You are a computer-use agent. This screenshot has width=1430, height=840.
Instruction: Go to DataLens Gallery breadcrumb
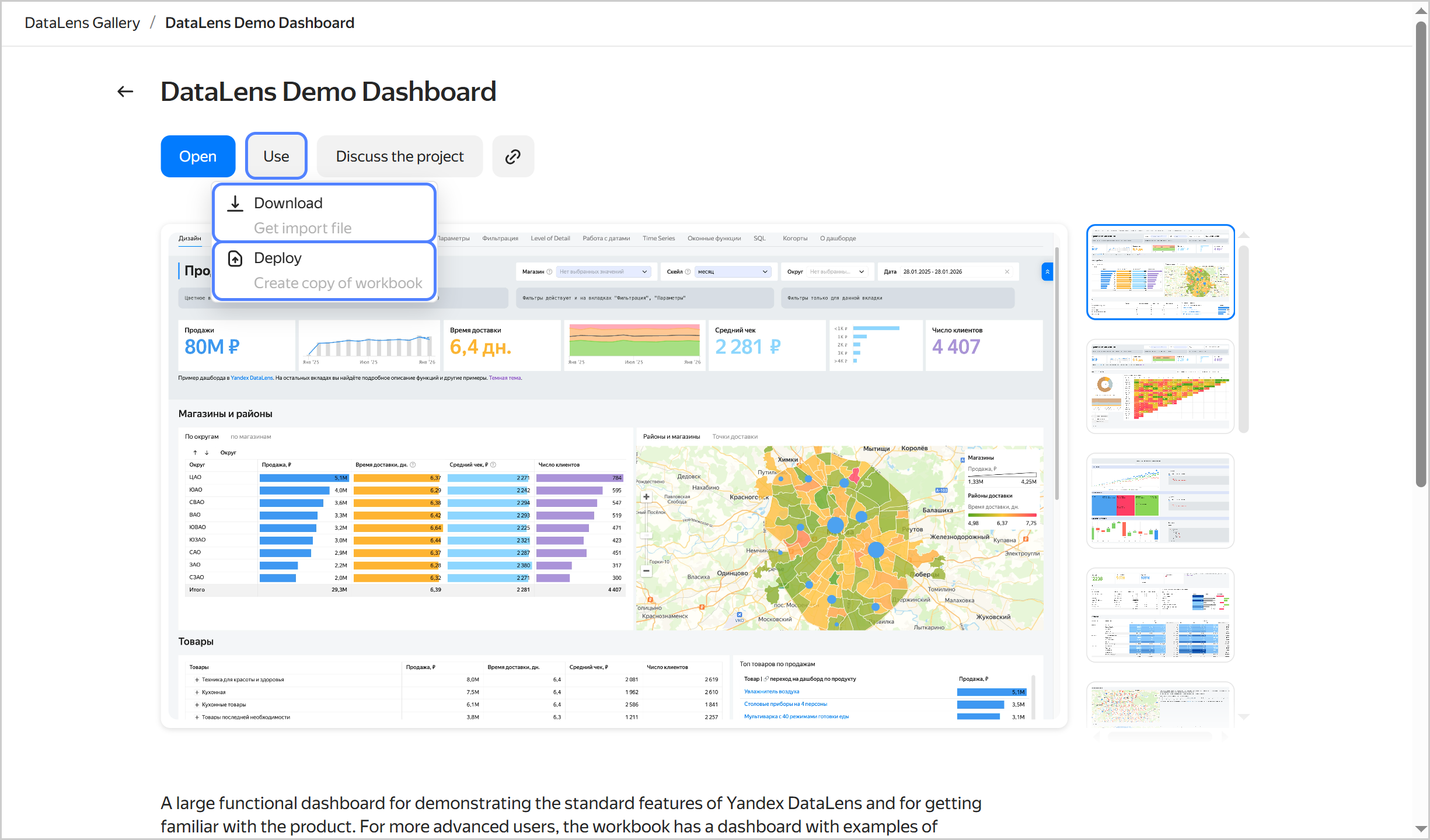coord(82,23)
